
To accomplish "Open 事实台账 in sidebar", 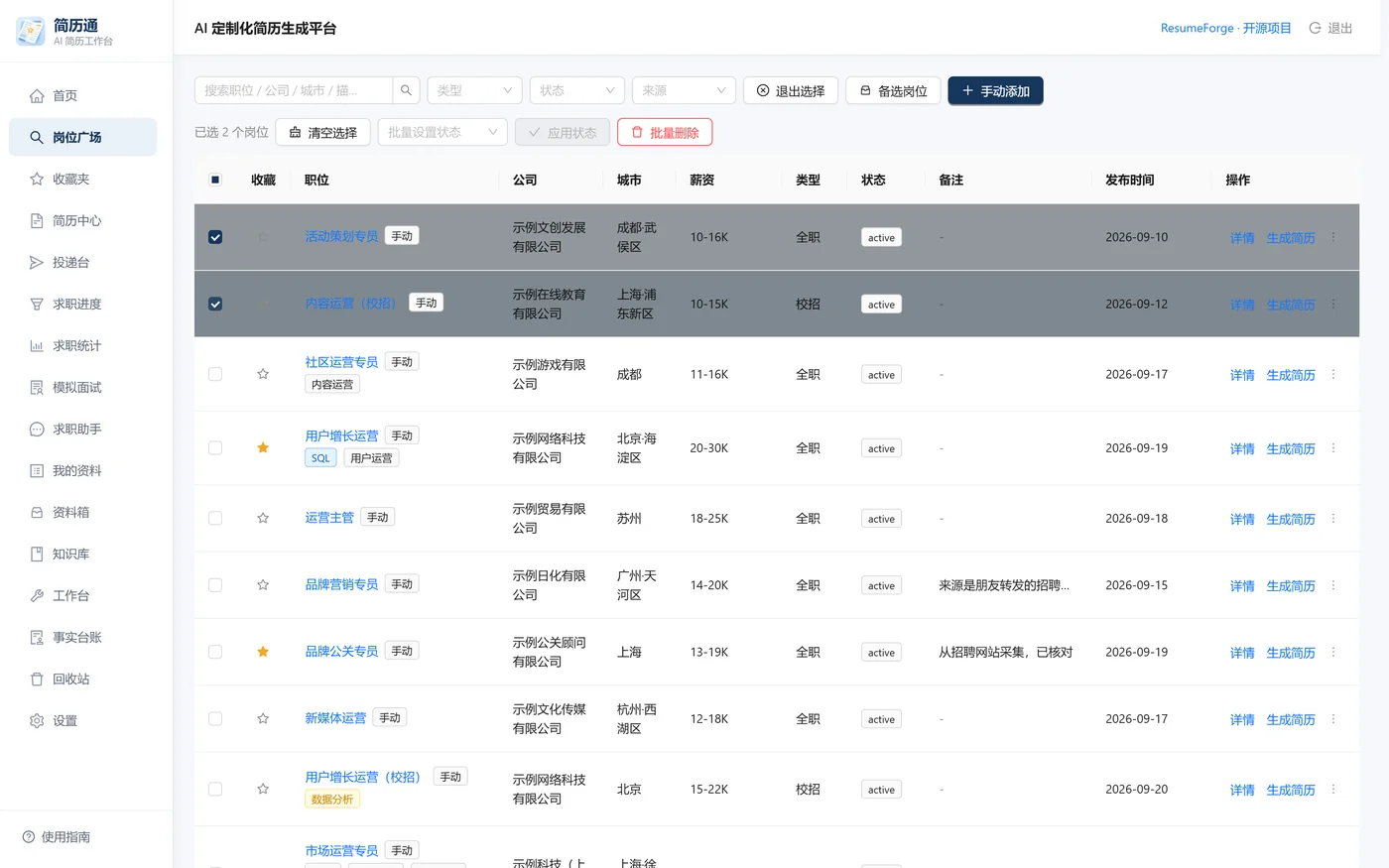I will pos(83,637).
